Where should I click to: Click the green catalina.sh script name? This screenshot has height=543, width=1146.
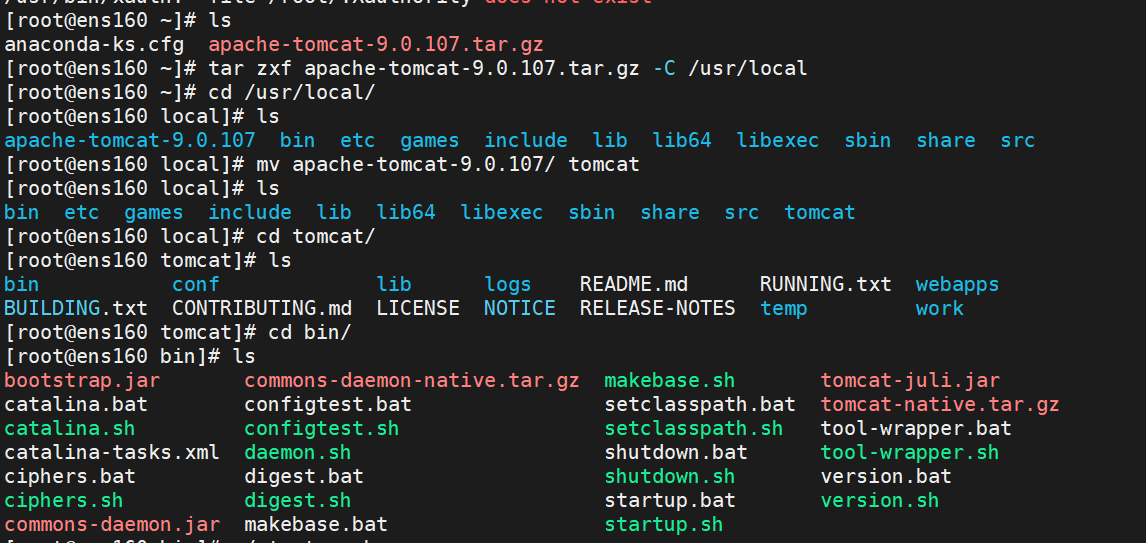pos(69,428)
